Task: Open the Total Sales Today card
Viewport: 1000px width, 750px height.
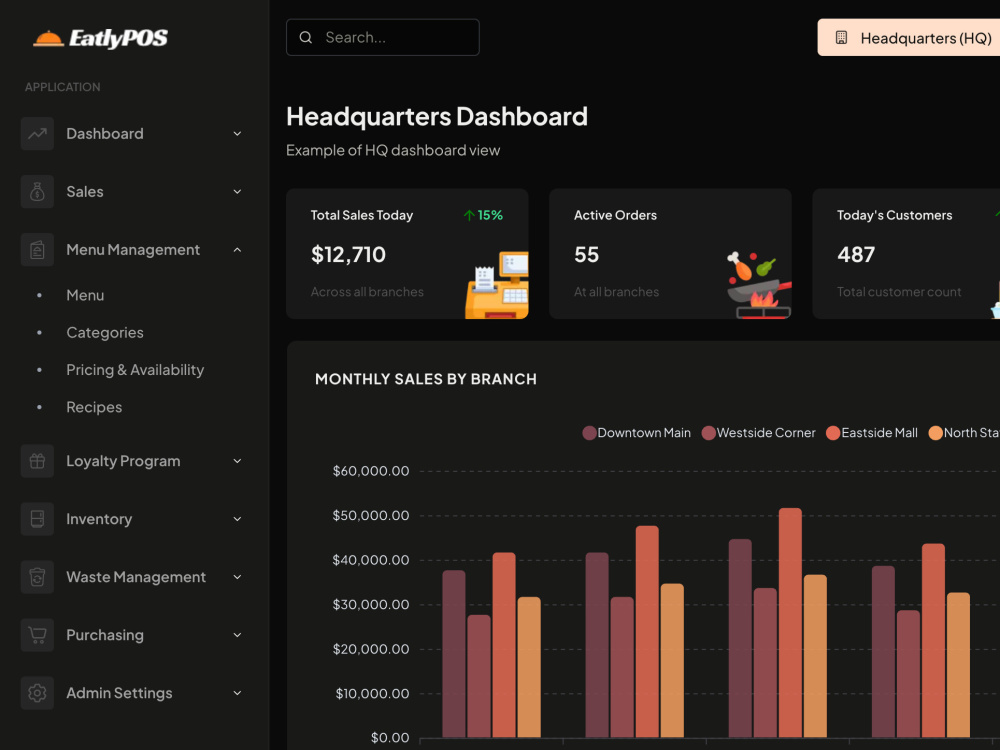Action: coord(407,254)
